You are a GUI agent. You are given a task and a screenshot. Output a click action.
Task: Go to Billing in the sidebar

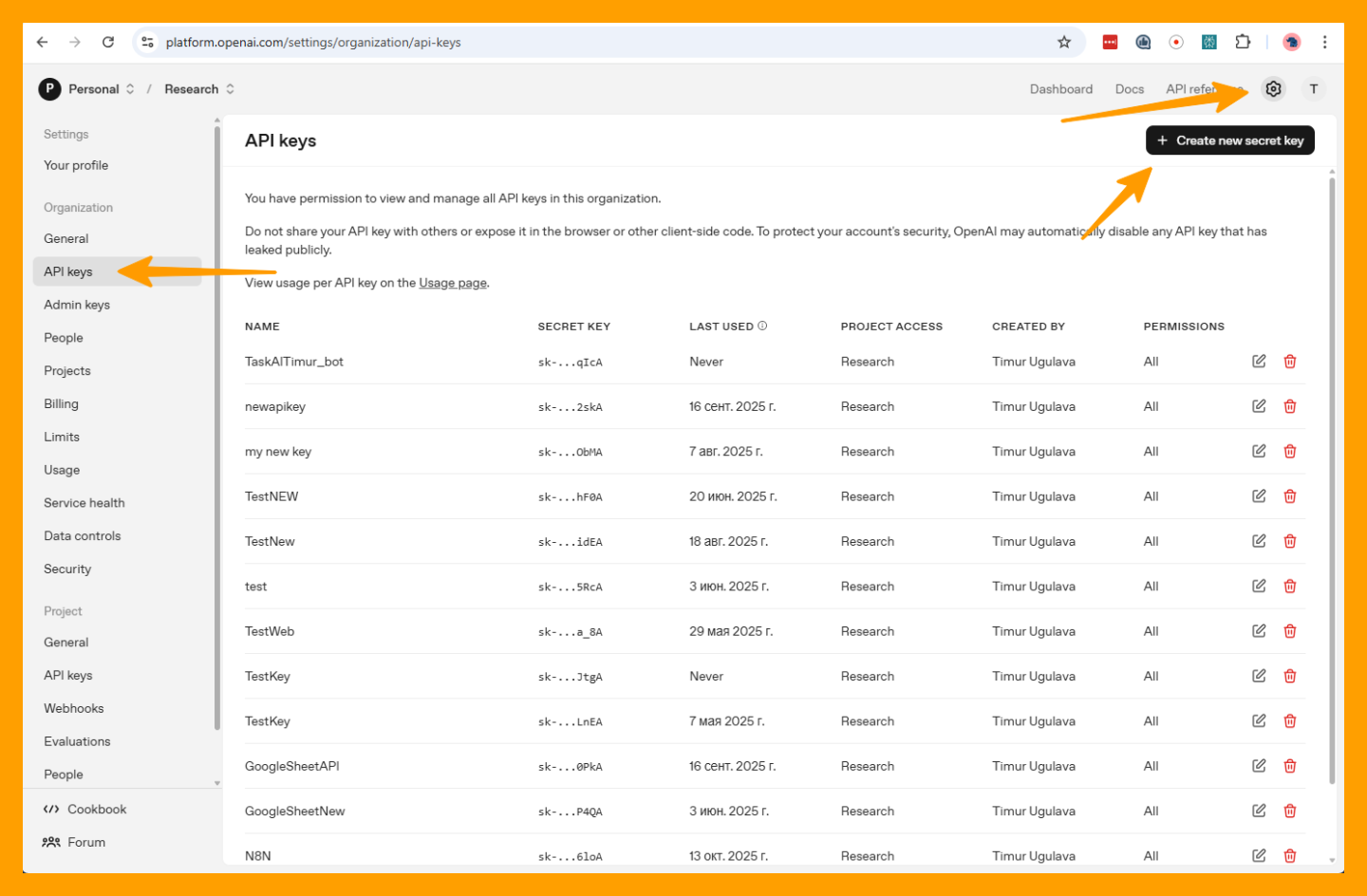coord(61,403)
